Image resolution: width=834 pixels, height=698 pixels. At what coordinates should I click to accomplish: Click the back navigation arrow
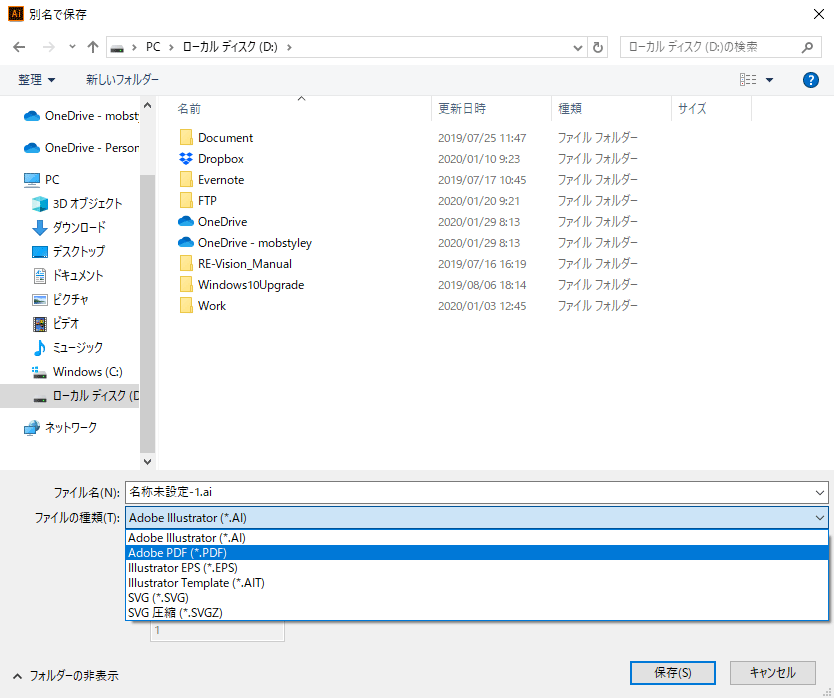19,47
